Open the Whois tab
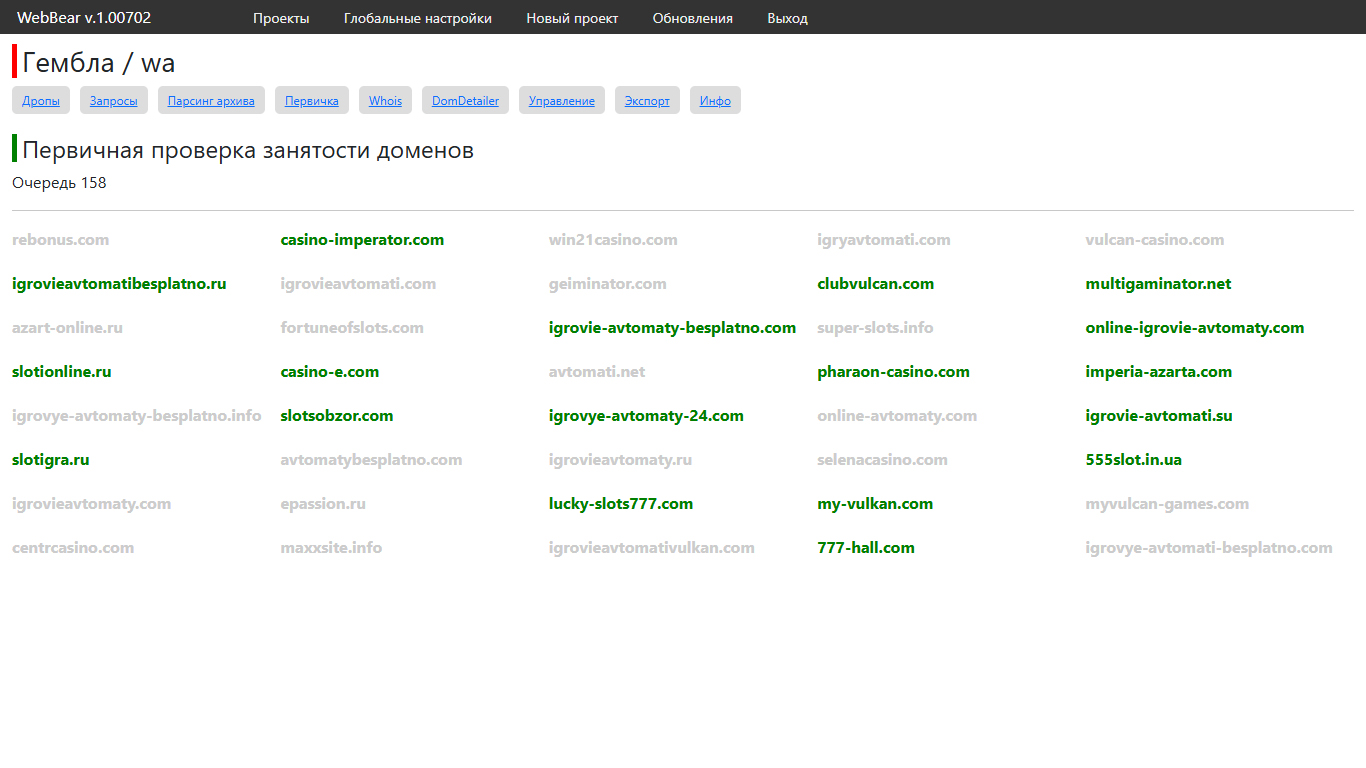The image size is (1366, 768). [x=385, y=101]
